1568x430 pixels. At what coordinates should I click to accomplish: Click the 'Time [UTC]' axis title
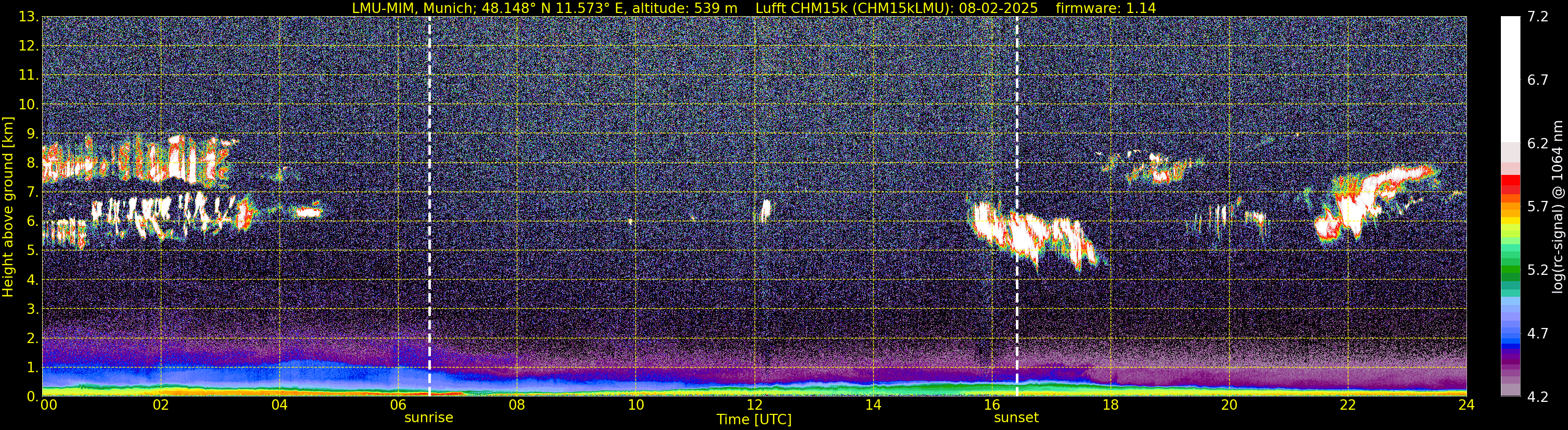754,420
